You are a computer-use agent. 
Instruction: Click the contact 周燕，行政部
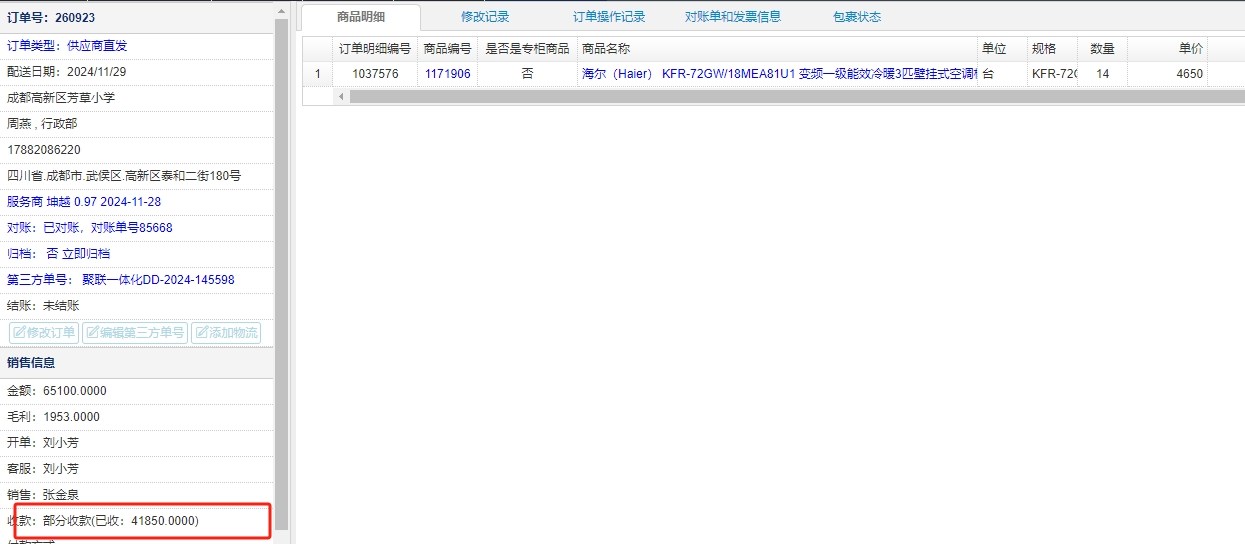[x=42, y=124]
